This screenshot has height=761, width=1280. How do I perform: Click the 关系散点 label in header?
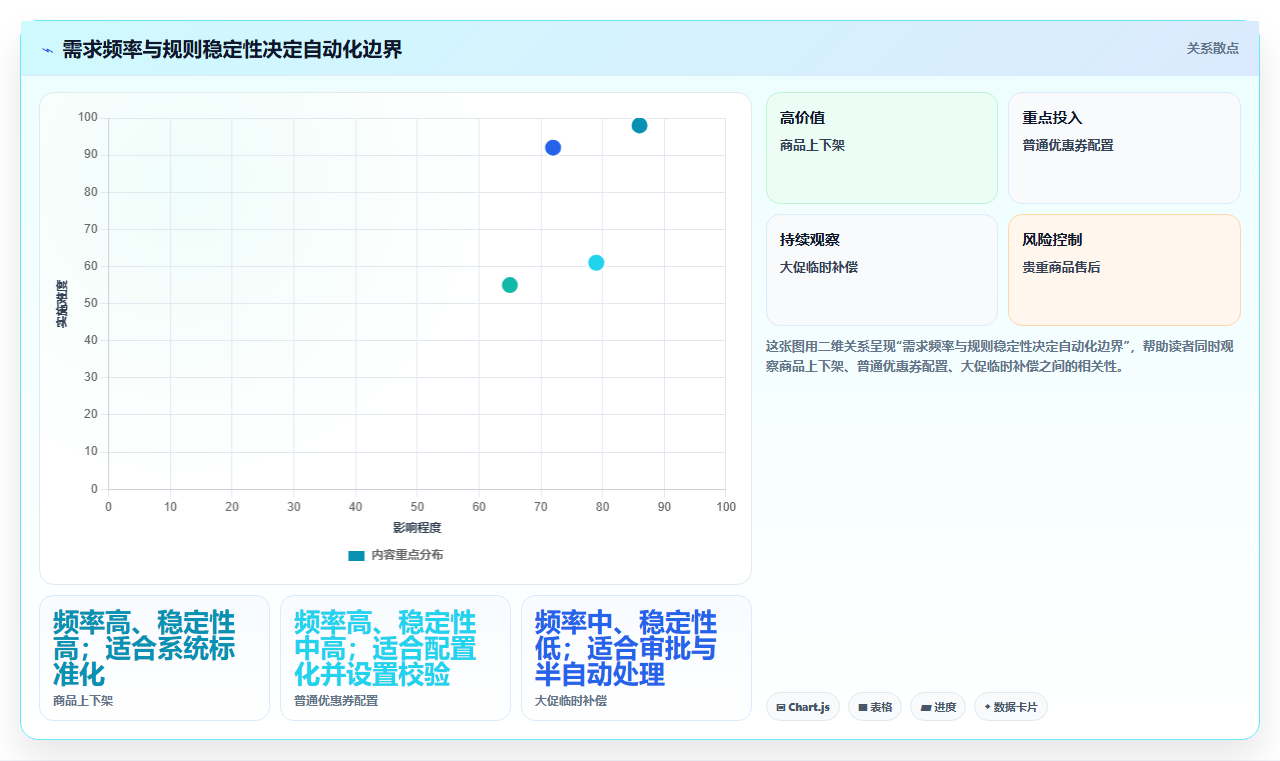[1212, 48]
